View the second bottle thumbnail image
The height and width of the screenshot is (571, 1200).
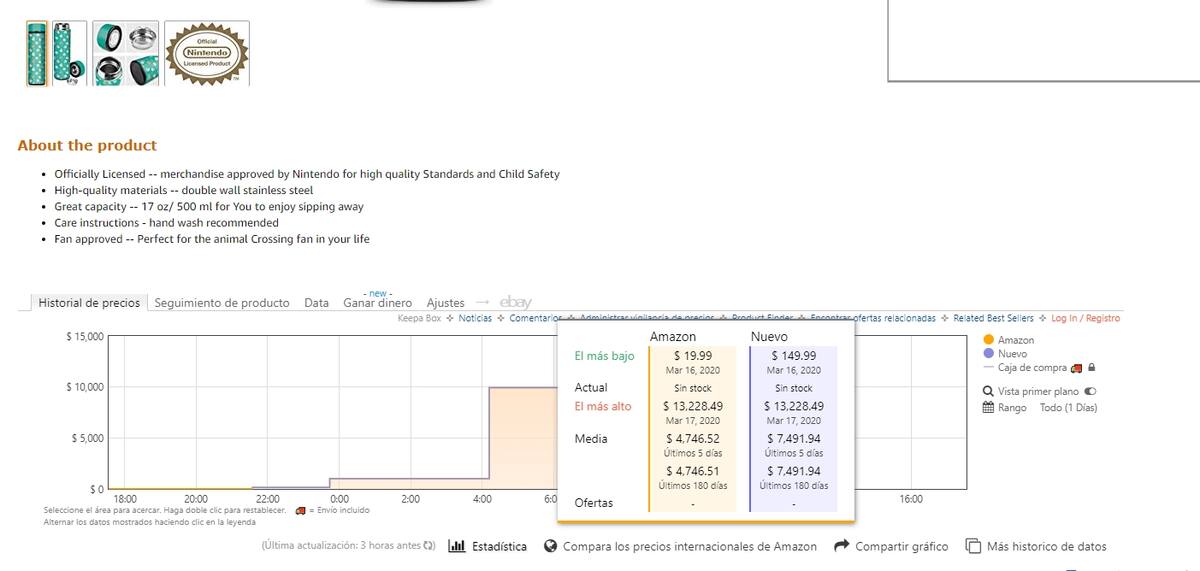coord(69,53)
